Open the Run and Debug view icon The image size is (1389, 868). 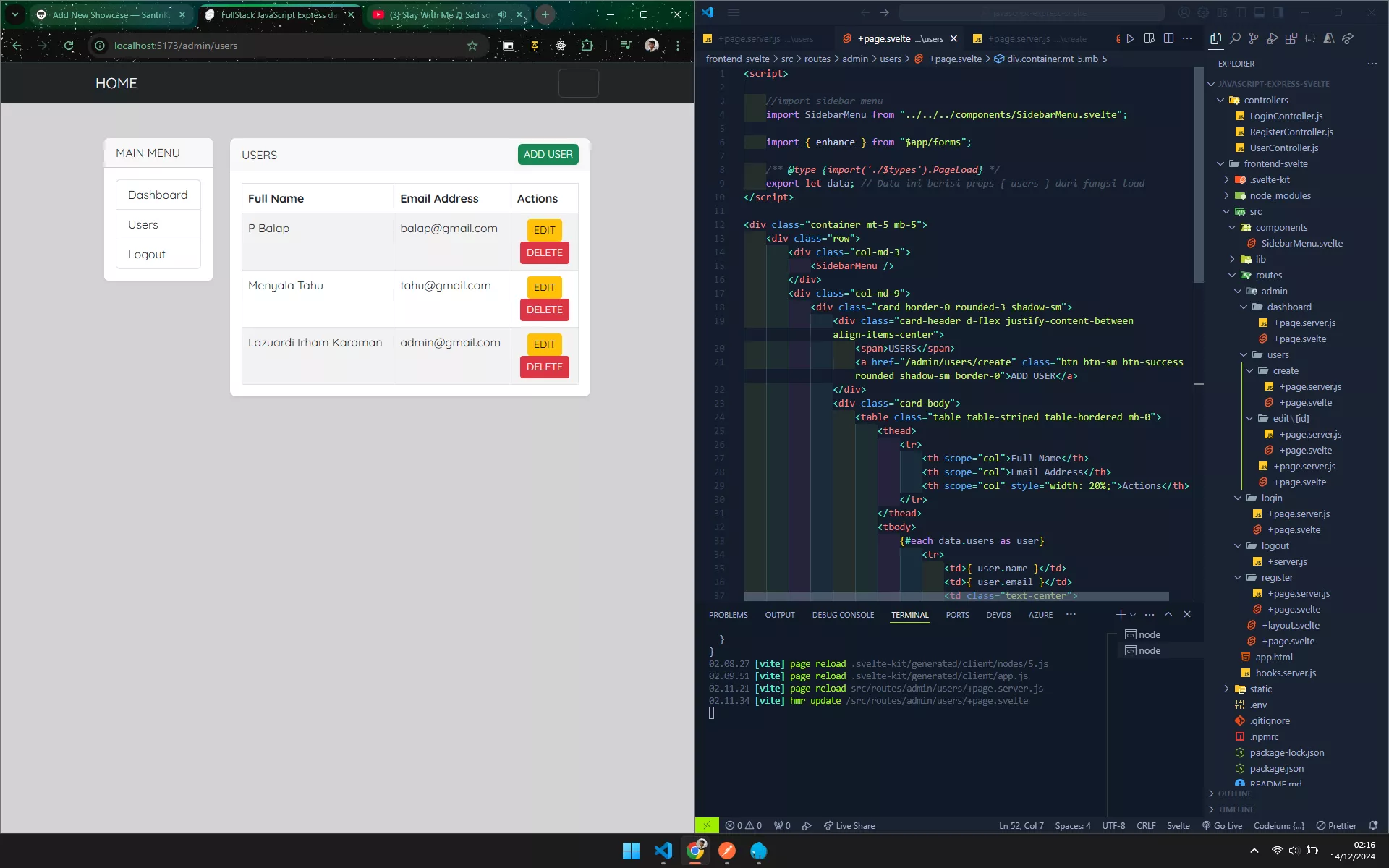1273,38
